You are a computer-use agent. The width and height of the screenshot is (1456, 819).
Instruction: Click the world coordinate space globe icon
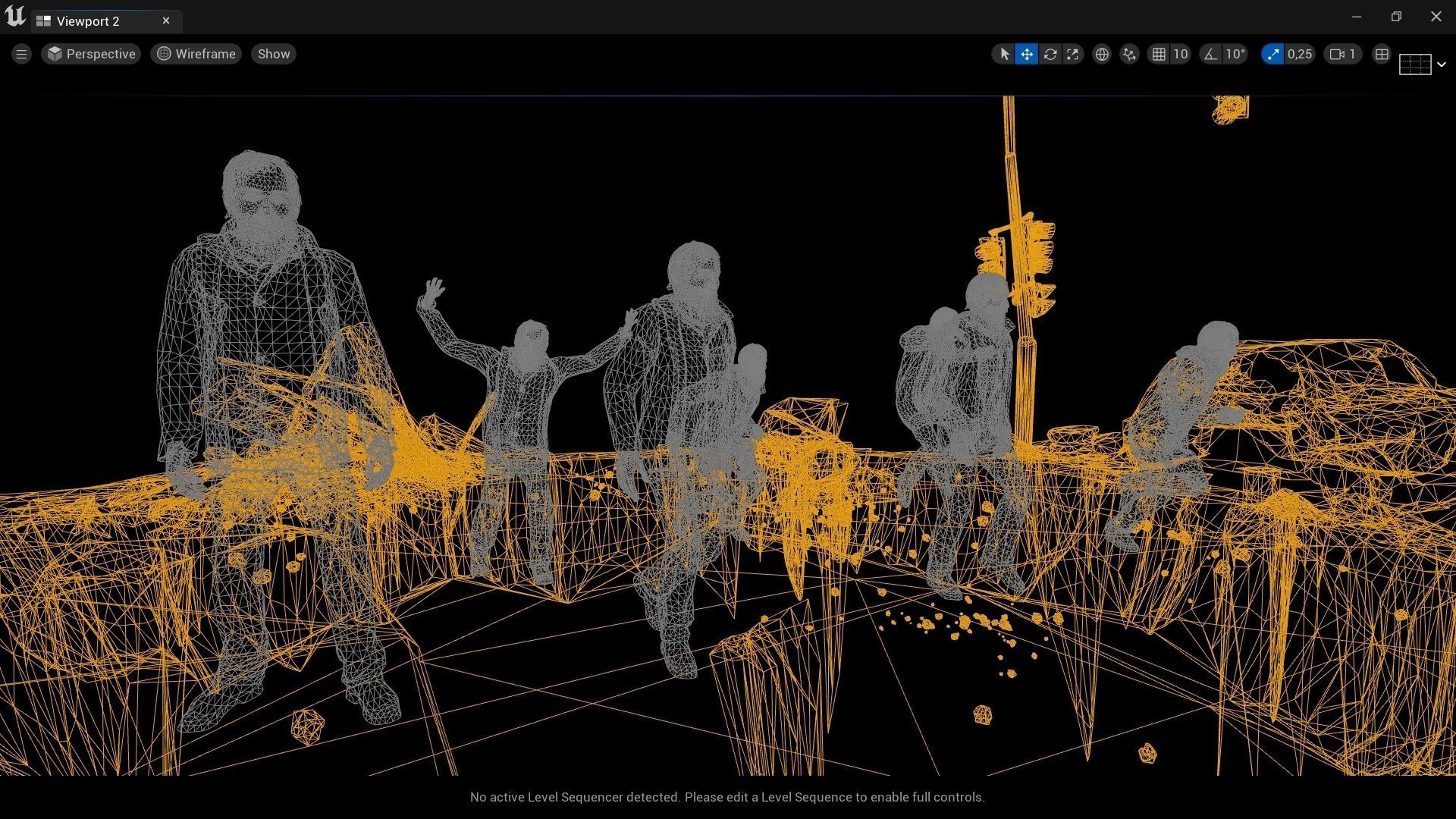[1102, 54]
